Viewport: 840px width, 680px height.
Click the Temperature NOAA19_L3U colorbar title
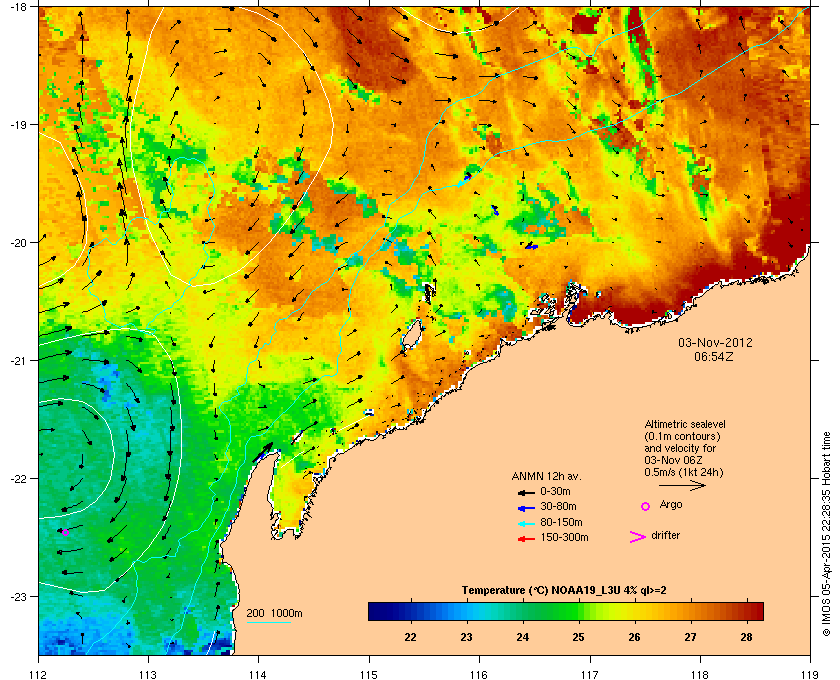point(564,591)
